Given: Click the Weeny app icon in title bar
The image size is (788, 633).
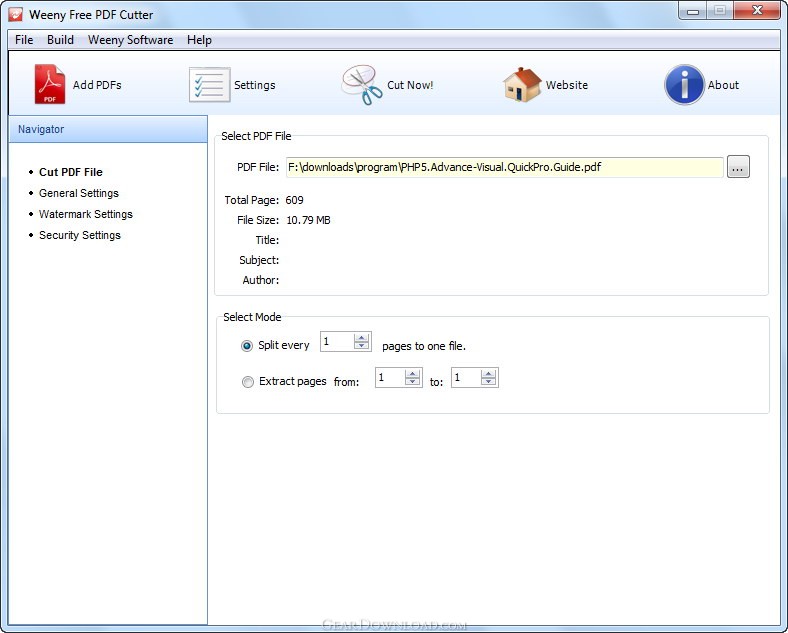Looking at the screenshot, I should pos(16,15).
